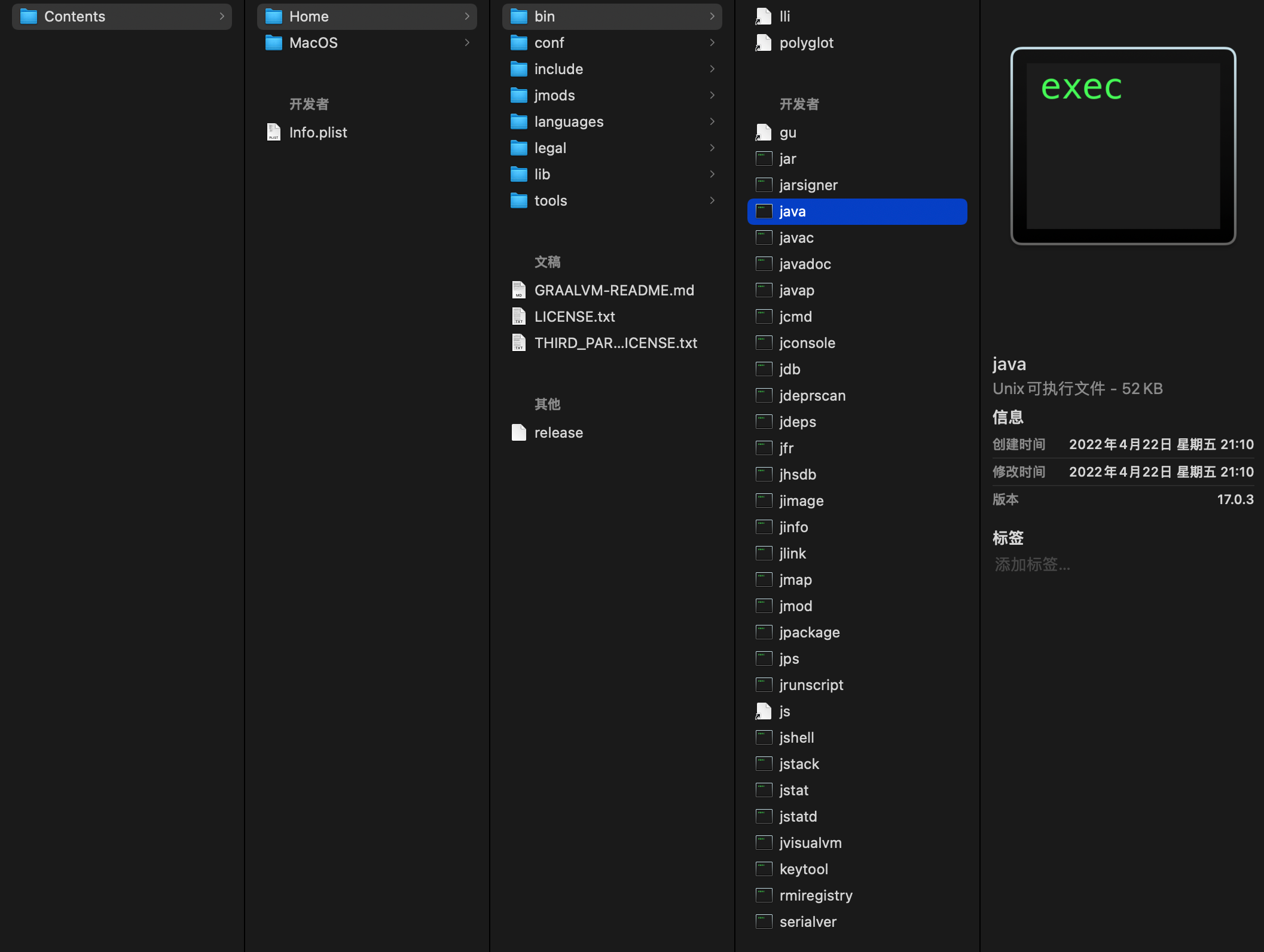
Task: Click the javac executable icon
Action: (x=764, y=238)
